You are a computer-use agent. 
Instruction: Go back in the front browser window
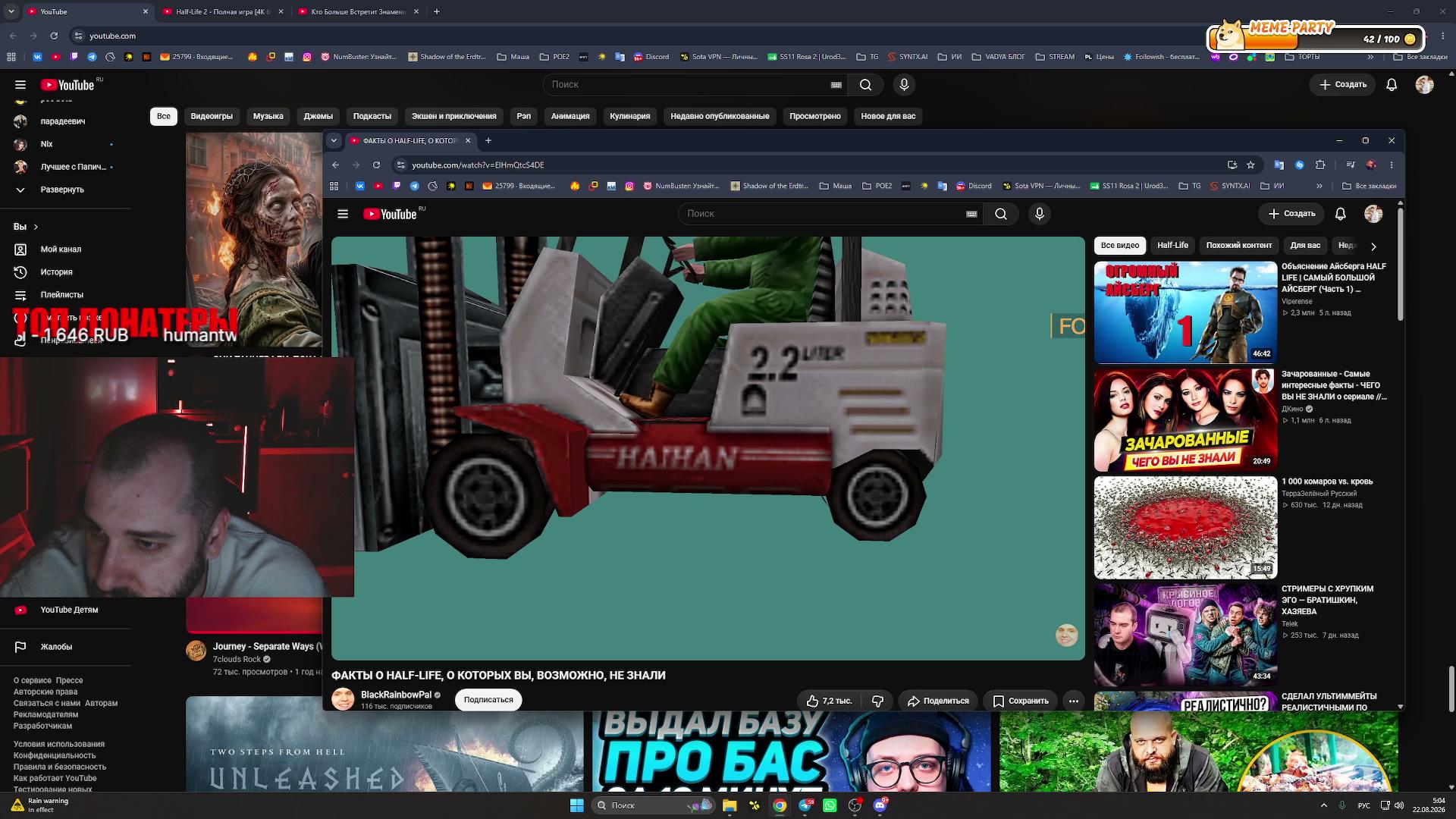coord(335,165)
